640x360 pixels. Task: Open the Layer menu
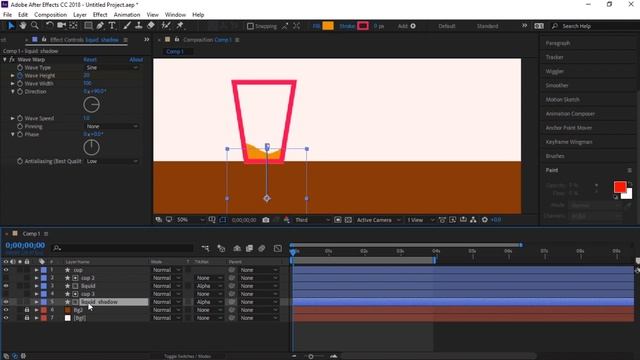coord(80,15)
